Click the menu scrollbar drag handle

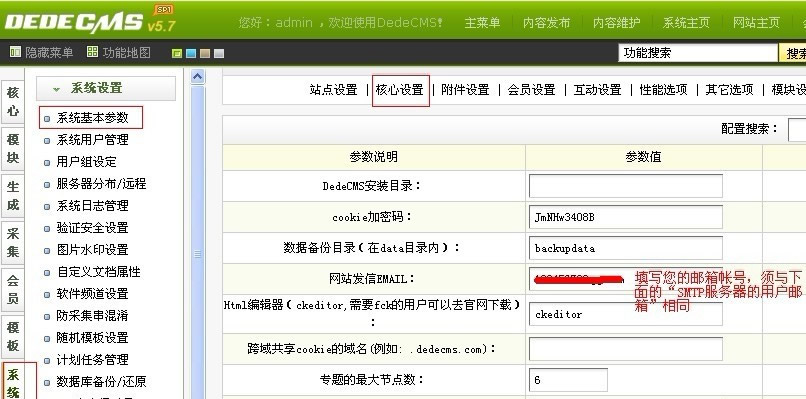pos(197,253)
